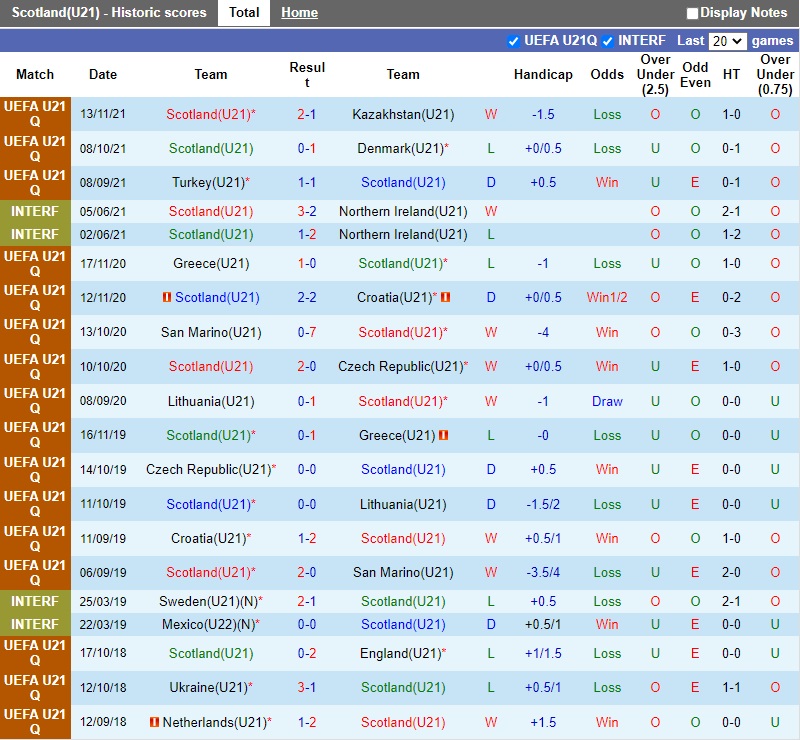
Task: Click the card icon beside Netherlands(U21) on 12/09/18
Action: coord(154,722)
